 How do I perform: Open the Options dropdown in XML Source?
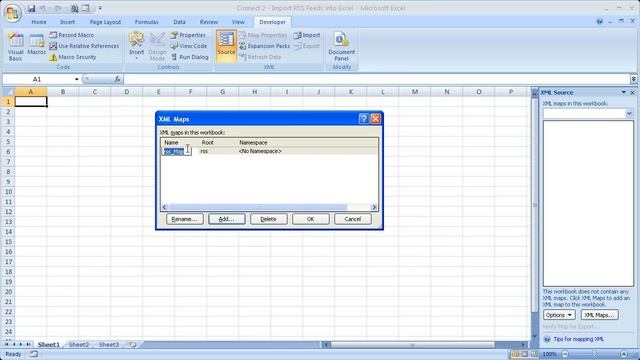(559, 315)
